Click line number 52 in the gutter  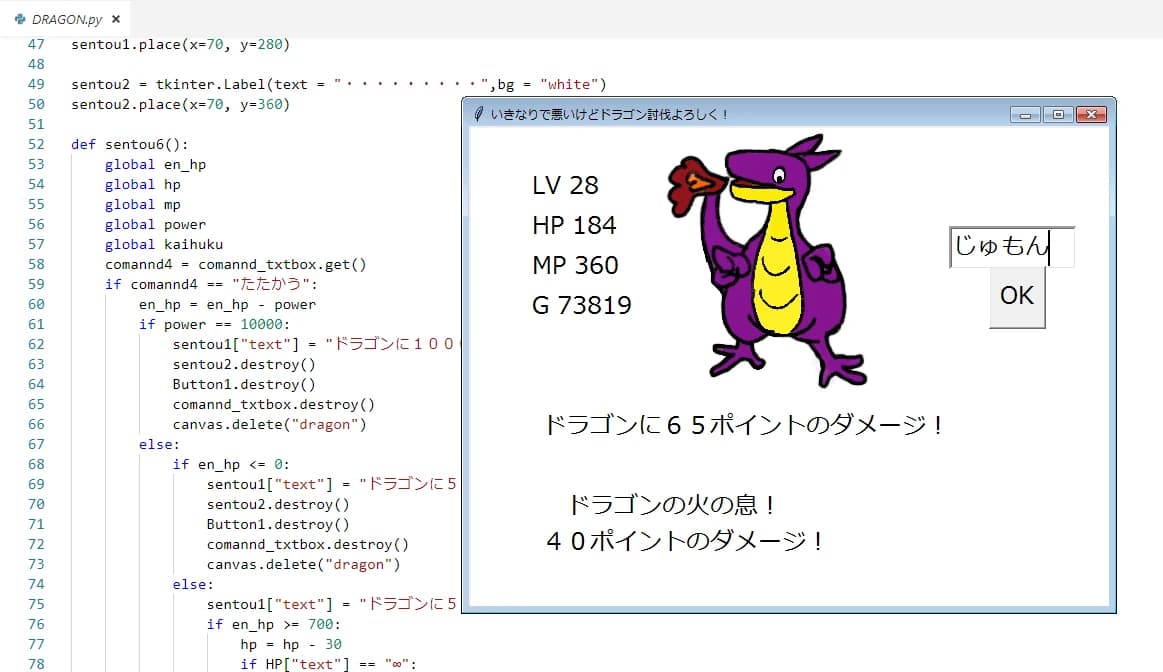tap(36, 144)
